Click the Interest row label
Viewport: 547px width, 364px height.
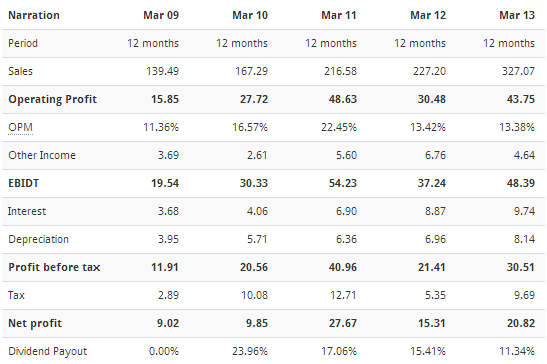pos(27,211)
